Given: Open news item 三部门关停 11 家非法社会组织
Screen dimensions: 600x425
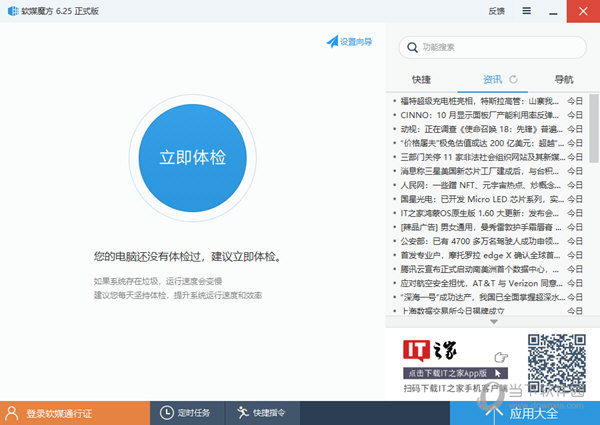Looking at the screenshot, I should [488, 157].
